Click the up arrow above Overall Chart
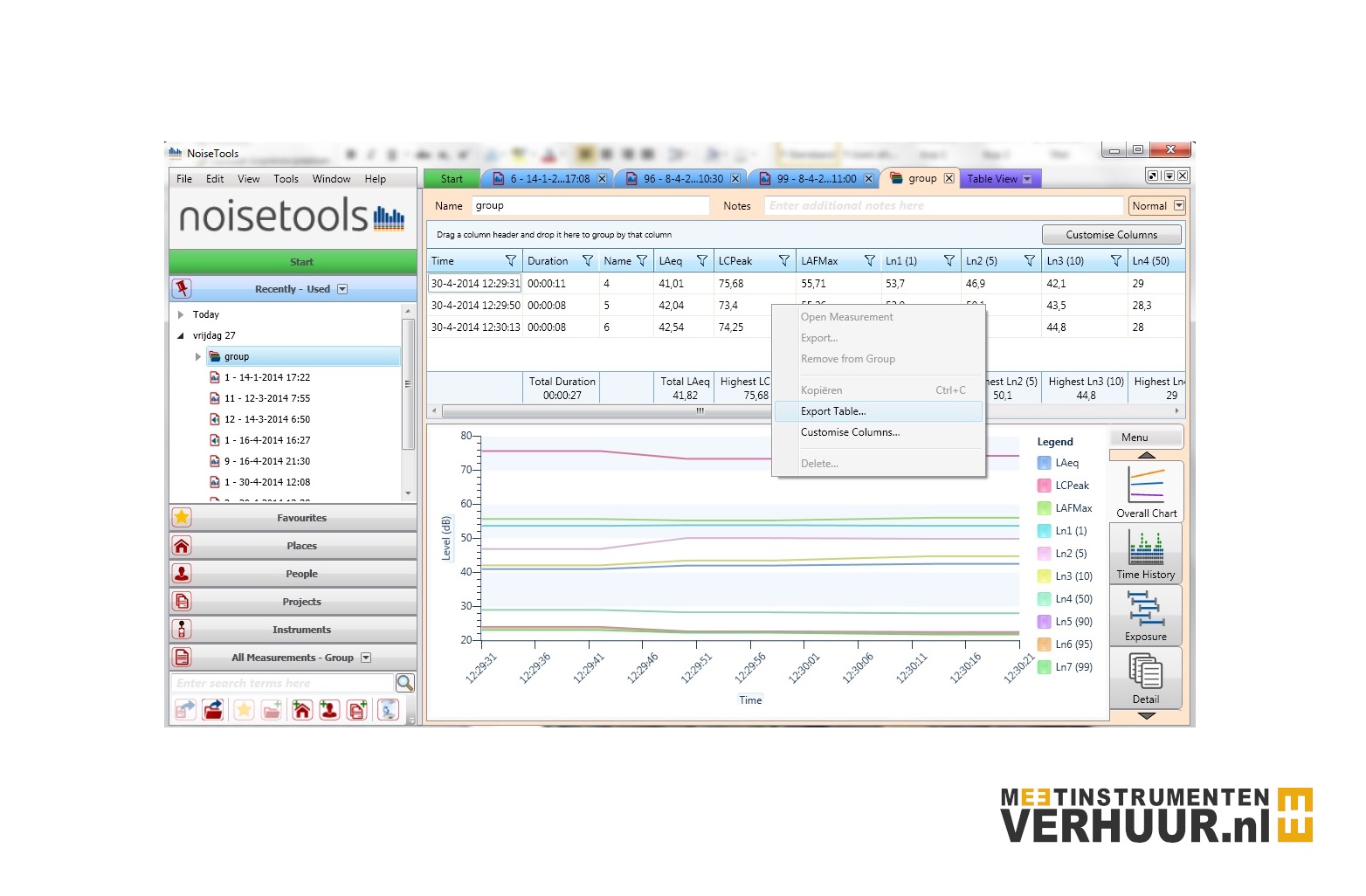 [1146, 455]
